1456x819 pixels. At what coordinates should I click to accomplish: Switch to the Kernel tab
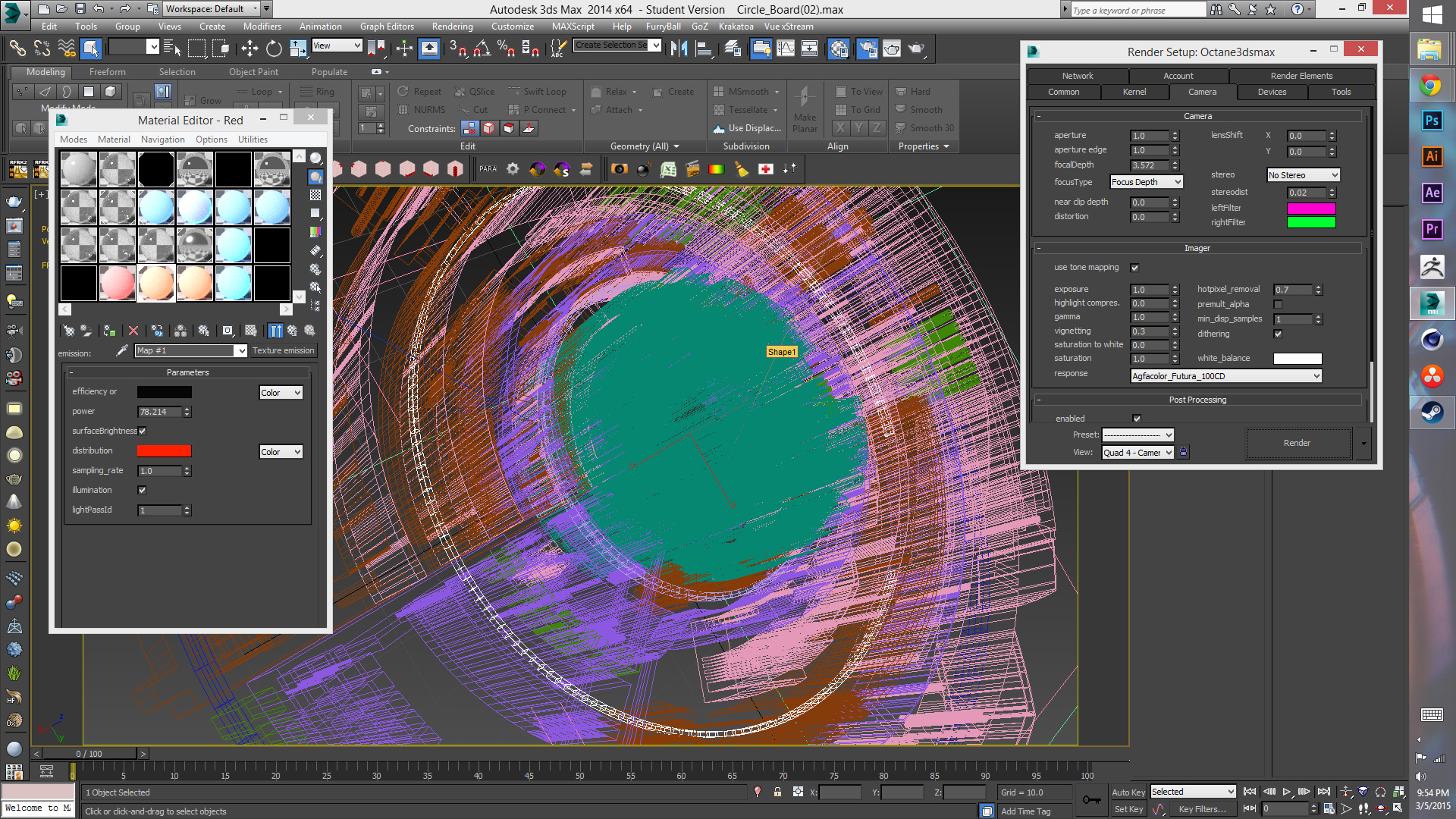click(x=1134, y=92)
